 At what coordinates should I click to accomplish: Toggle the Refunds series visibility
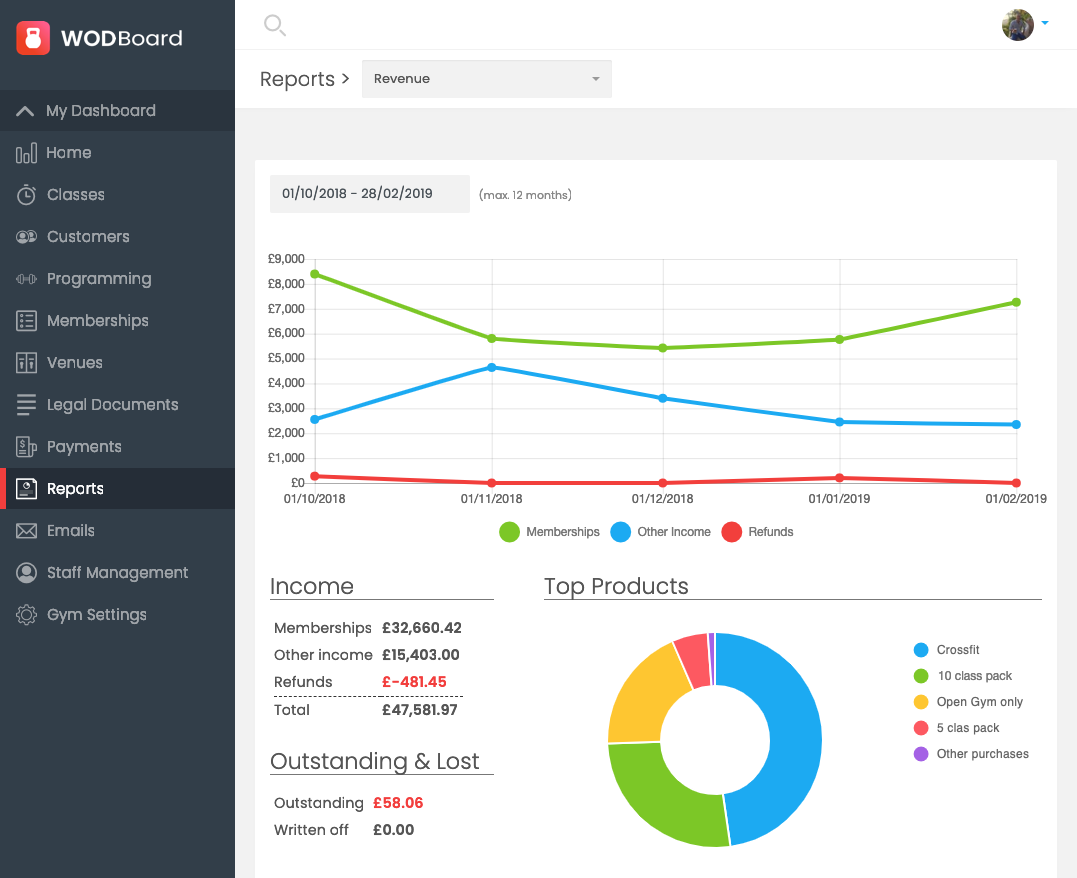[757, 531]
